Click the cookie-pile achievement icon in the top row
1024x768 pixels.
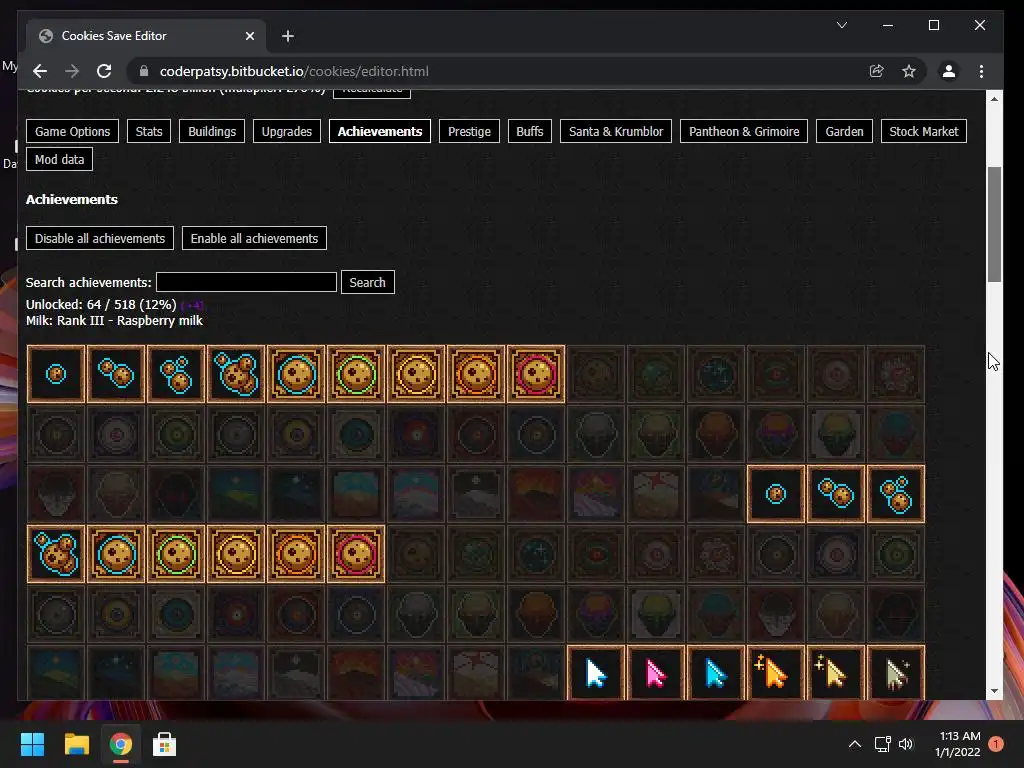(236, 374)
